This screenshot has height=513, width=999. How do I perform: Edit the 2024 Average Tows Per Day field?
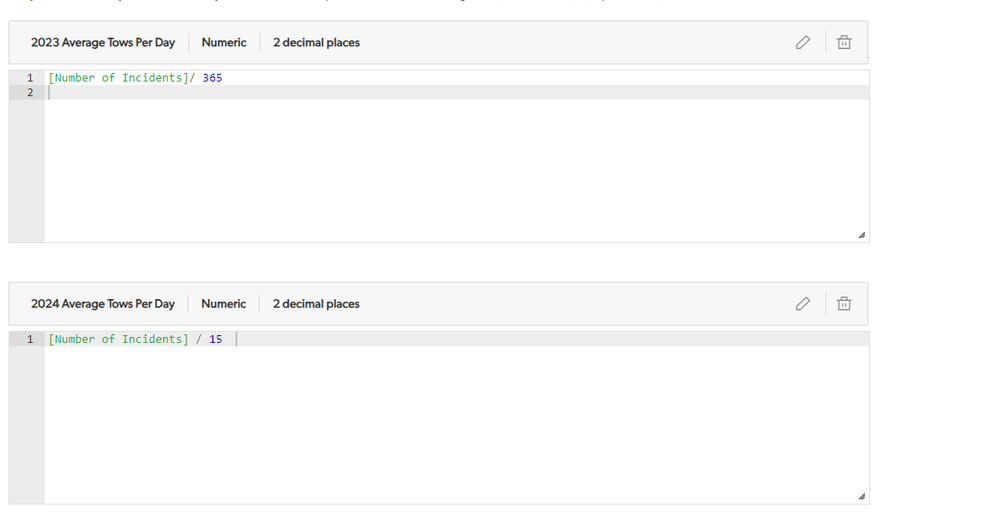(x=803, y=304)
